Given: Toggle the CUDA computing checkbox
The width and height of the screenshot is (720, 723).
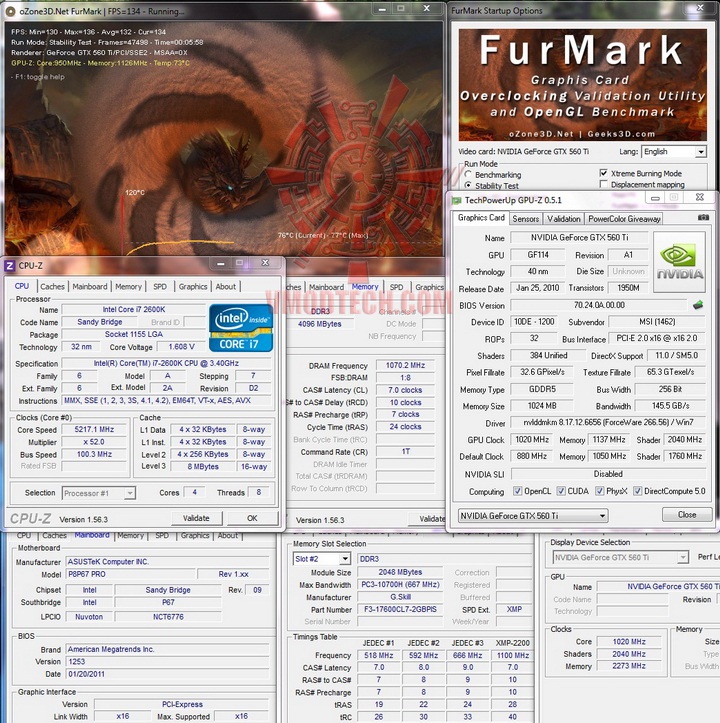Looking at the screenshot, I should point(561,491).
